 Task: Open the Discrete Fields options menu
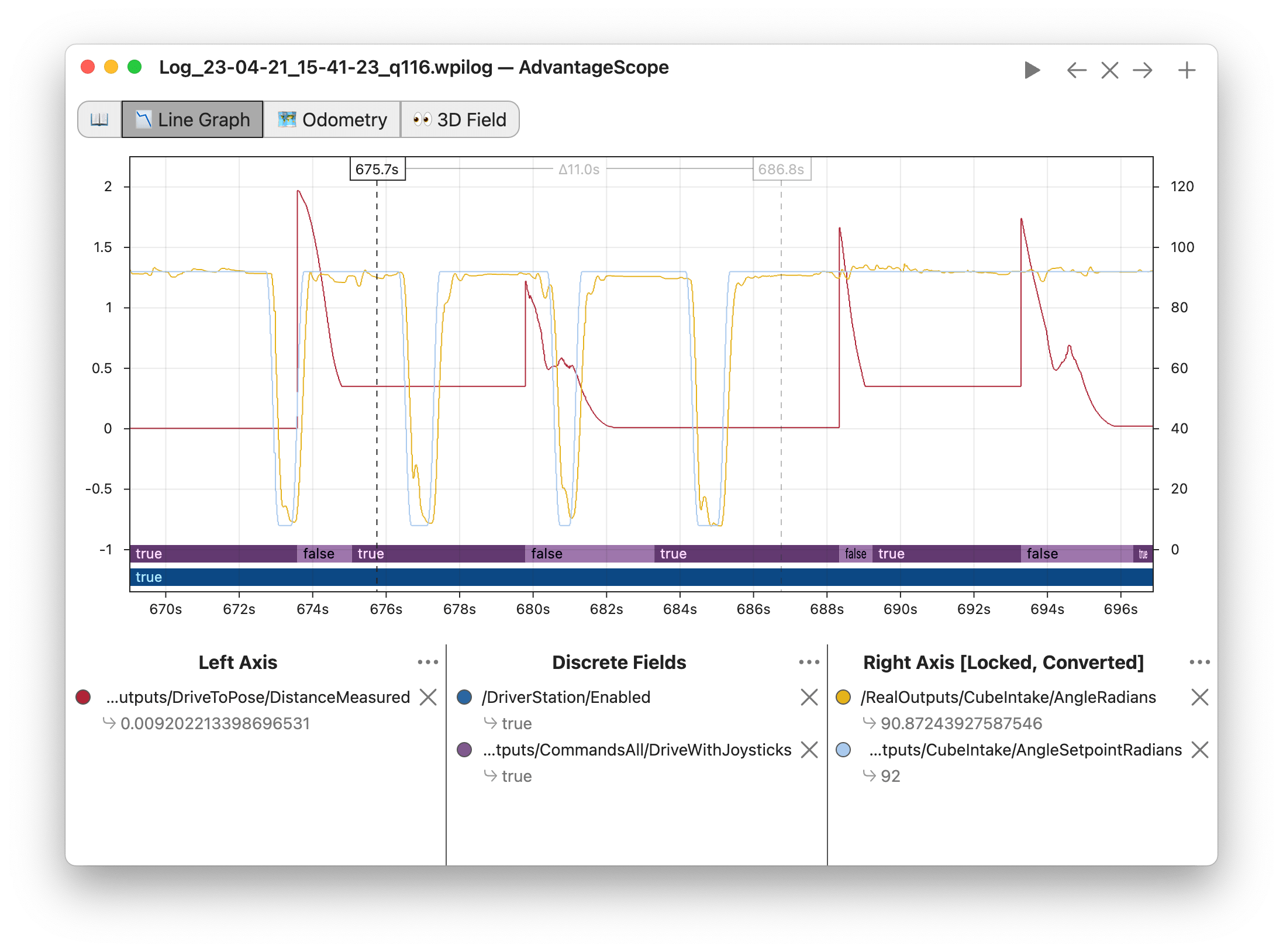808,662
